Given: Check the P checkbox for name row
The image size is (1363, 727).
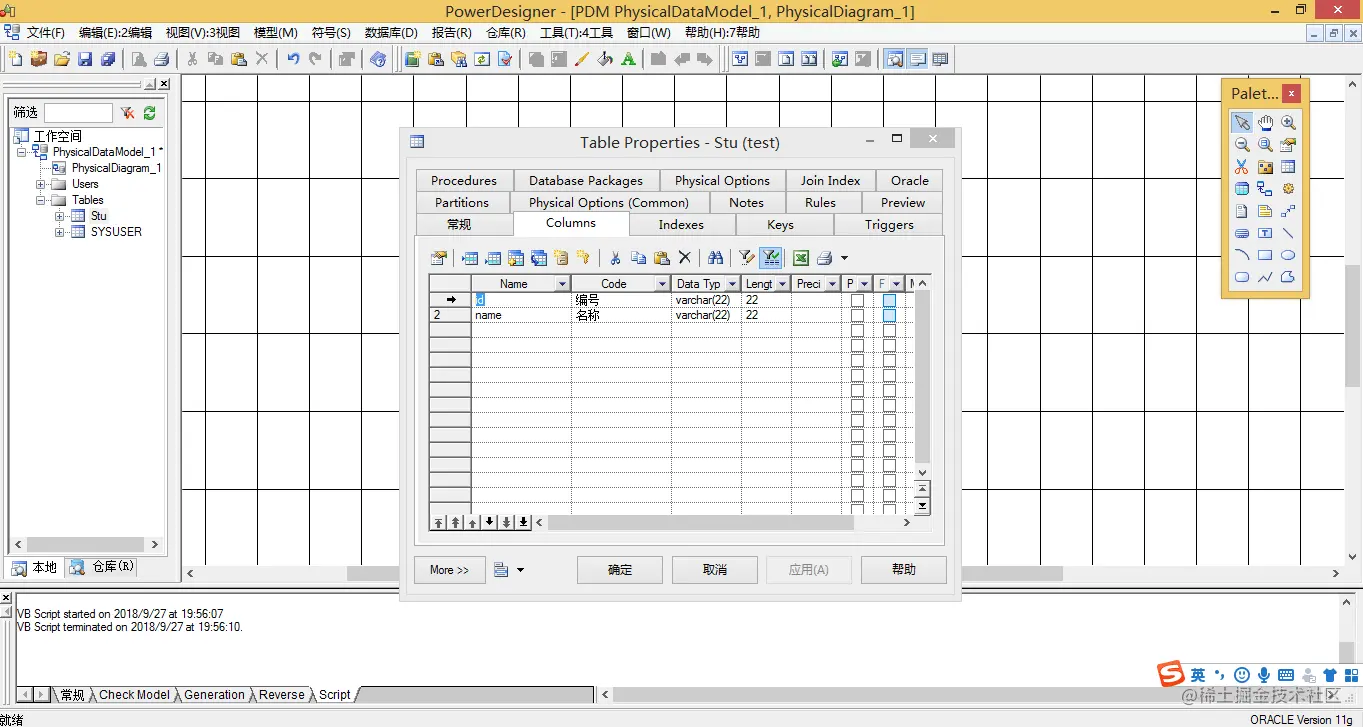Looking at the screenshot, I should pyautogui.click(x=857, y=315).
